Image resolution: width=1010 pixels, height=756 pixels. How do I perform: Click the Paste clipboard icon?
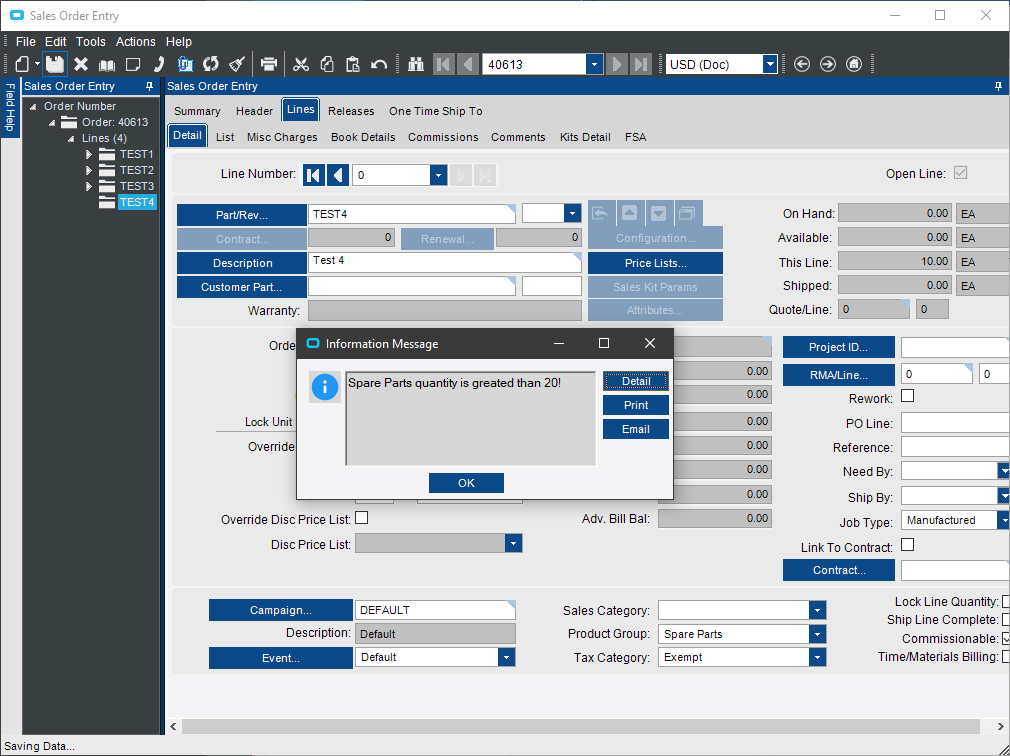click(353, 64)
